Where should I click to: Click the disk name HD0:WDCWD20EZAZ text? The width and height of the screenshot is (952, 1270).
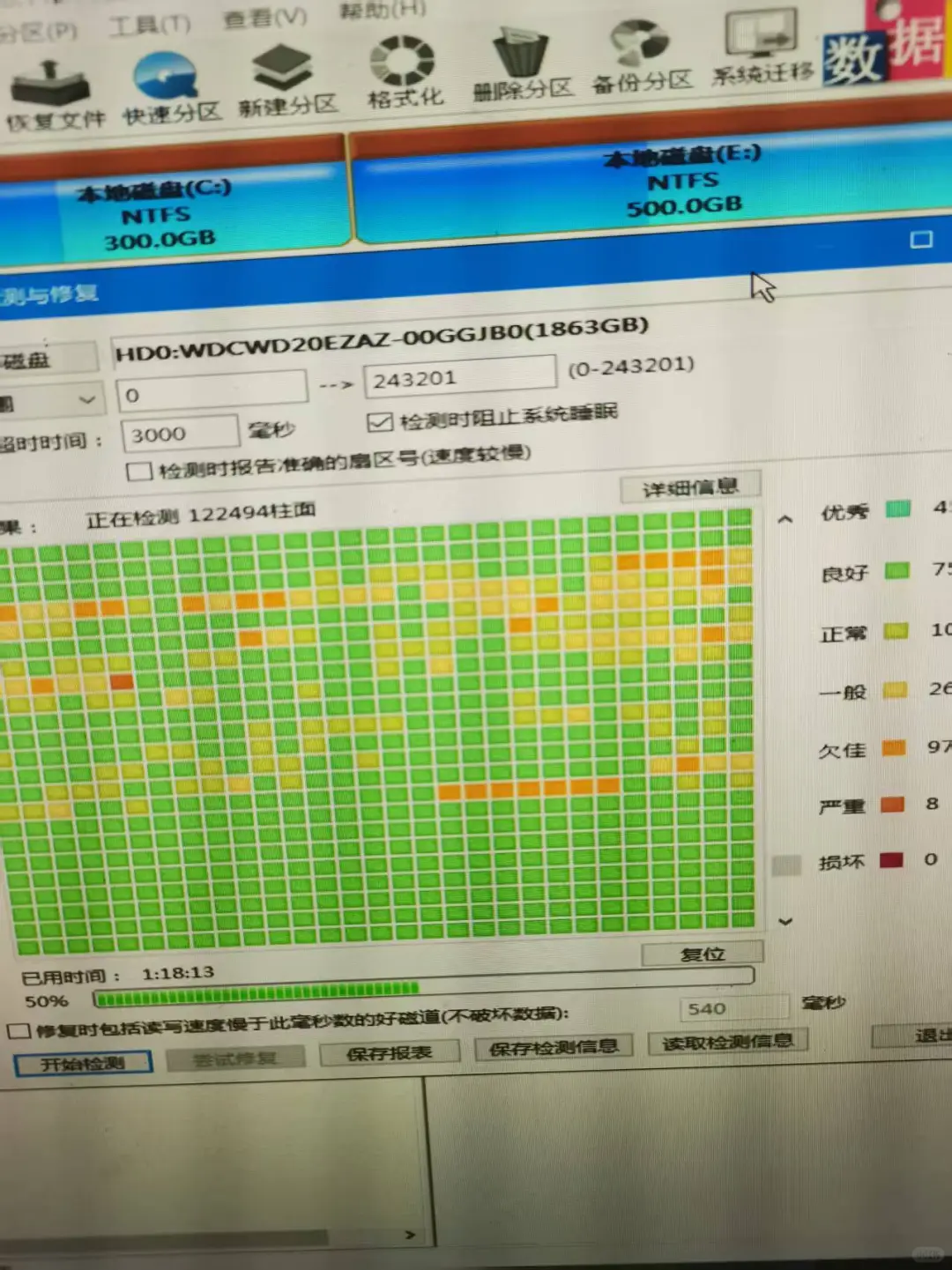[382, 339]
